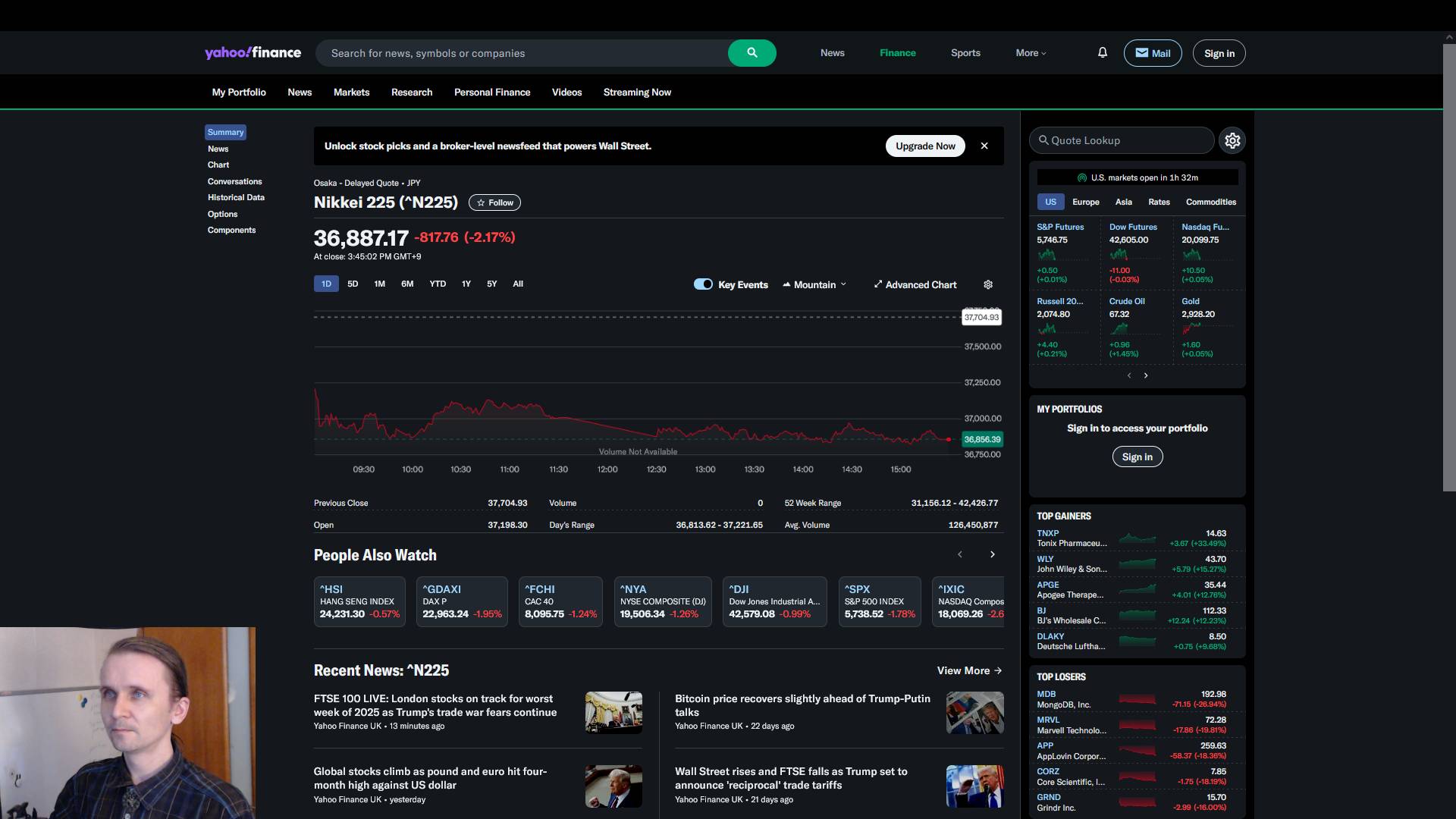The height and width of the screenshot is (819, 1456).
Task: Open the Markets navigation menu
Action: [x=351, y=93]
